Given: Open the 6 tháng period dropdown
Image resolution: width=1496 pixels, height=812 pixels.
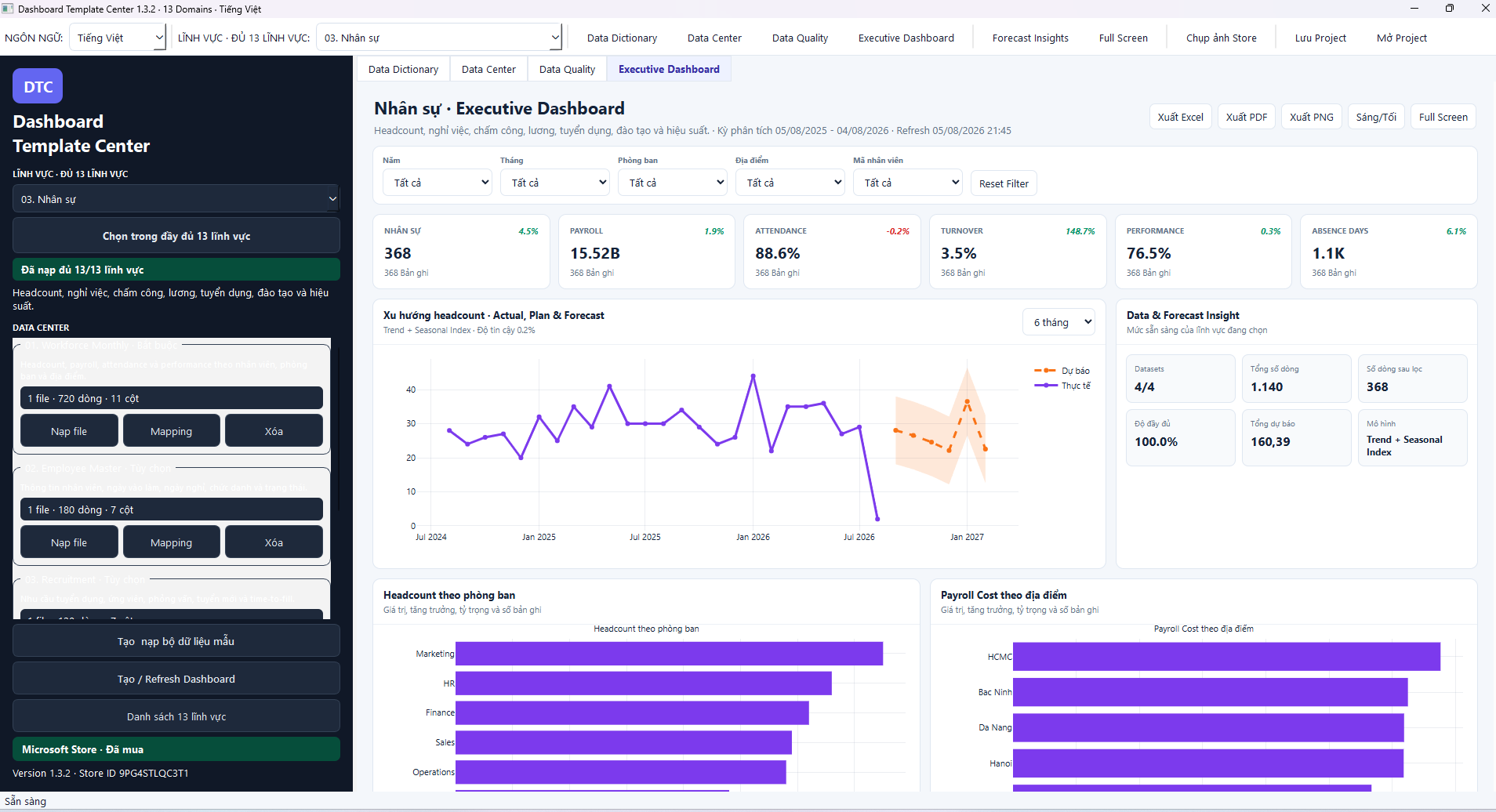Looking at the screenshot, I should click(x=1058, y=322).
